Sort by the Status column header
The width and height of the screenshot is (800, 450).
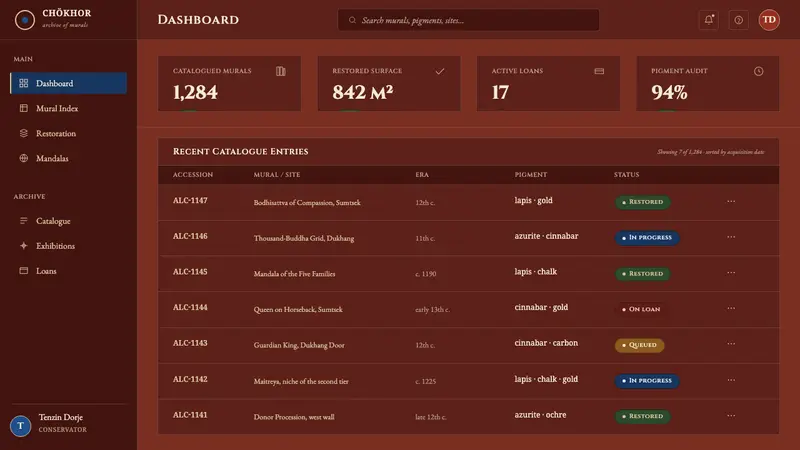coord(627,174)
